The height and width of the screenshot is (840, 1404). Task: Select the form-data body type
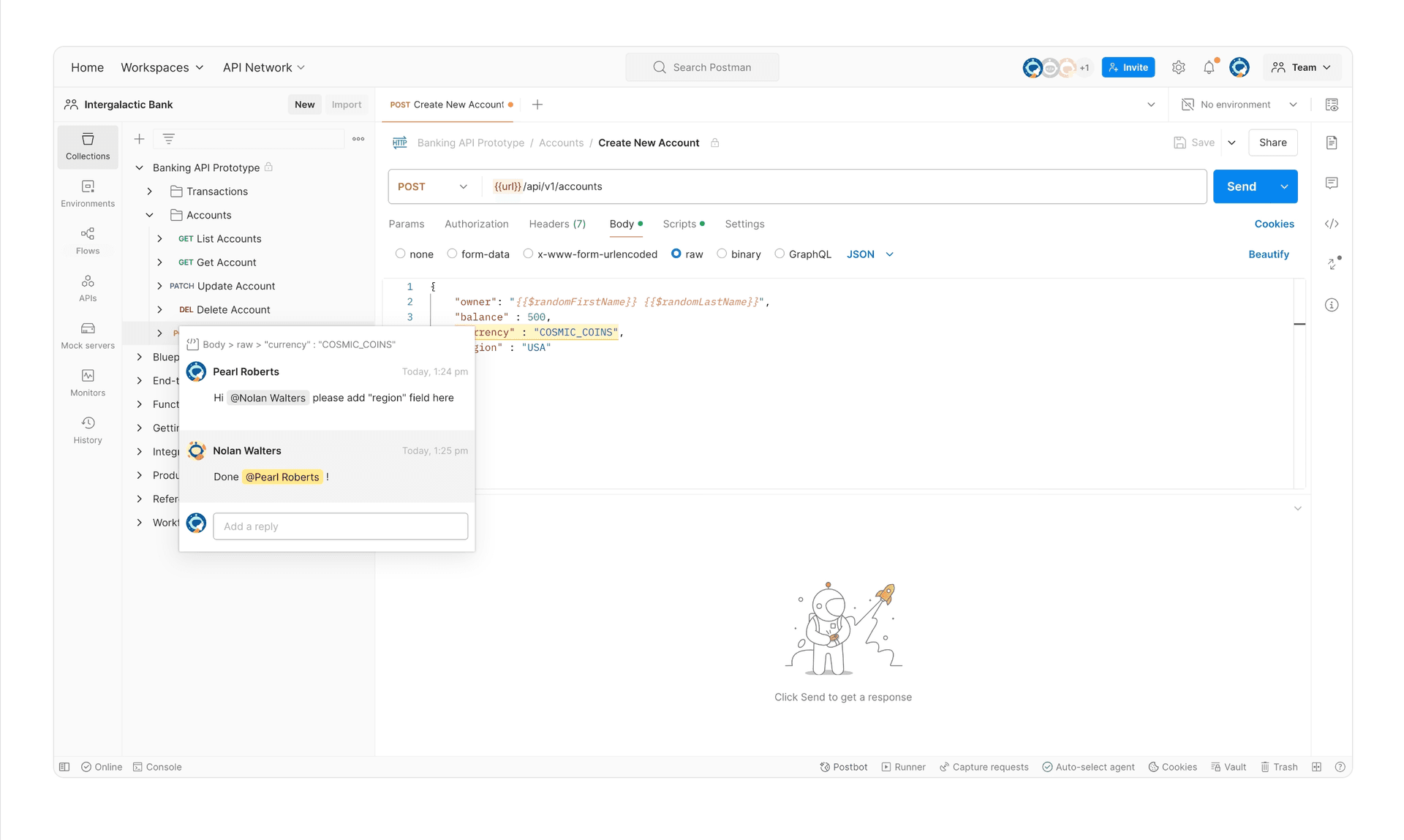[x=452, y=254]
